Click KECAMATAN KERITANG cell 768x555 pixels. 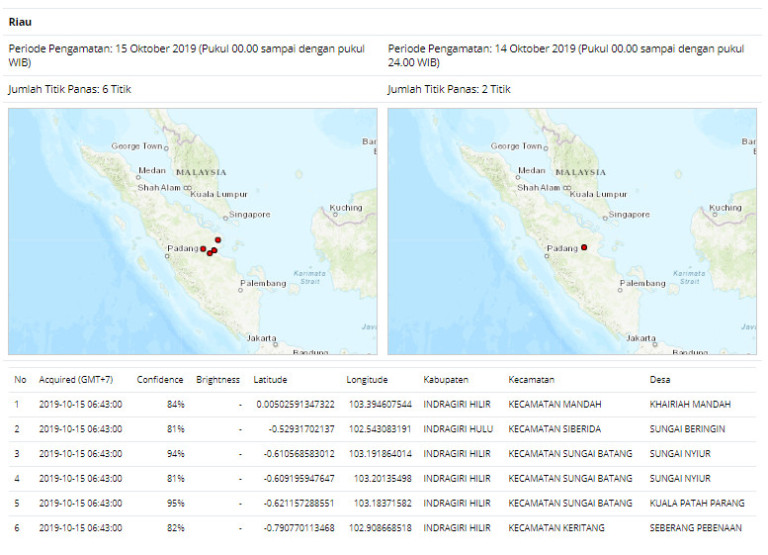(556, 528)
